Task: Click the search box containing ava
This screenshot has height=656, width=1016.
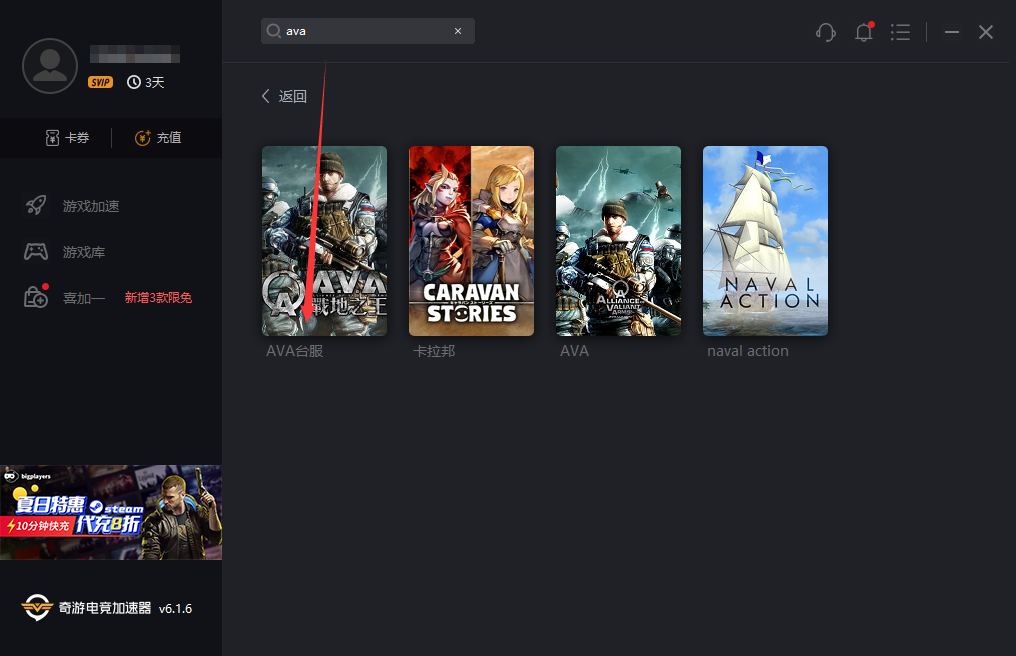Action: (x=367, y=31)
